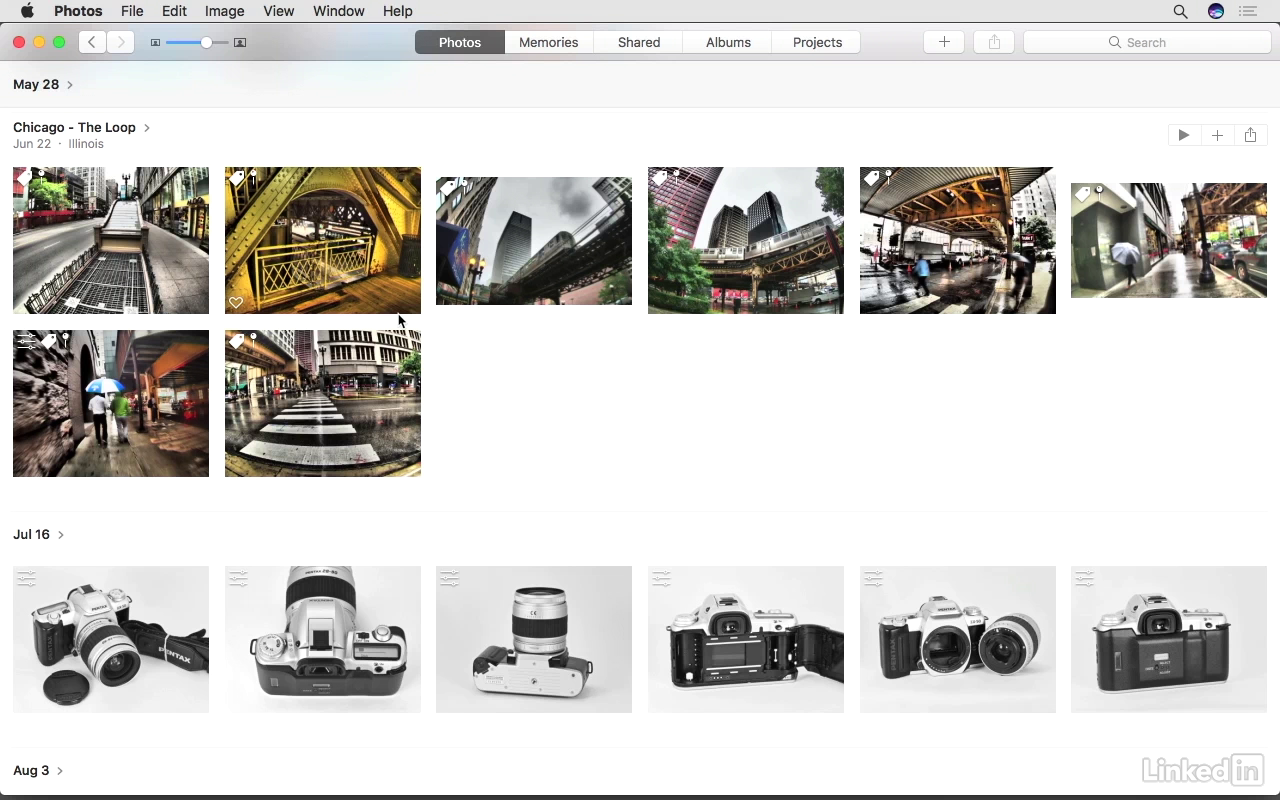Switch to the Shared tab
This screenshot has width=1280, height=800.
point(639,42)
